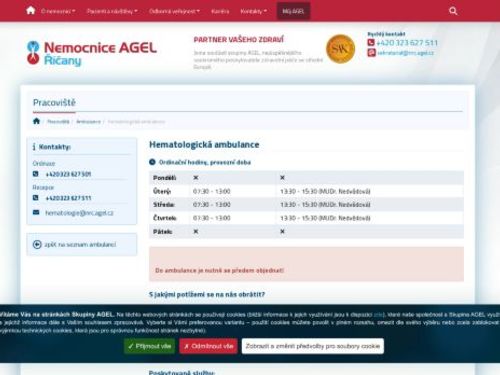The width and height of the screenshot is (500, 375).
Task: Click the email icon in quick contact
Action: tap(371, 53)
